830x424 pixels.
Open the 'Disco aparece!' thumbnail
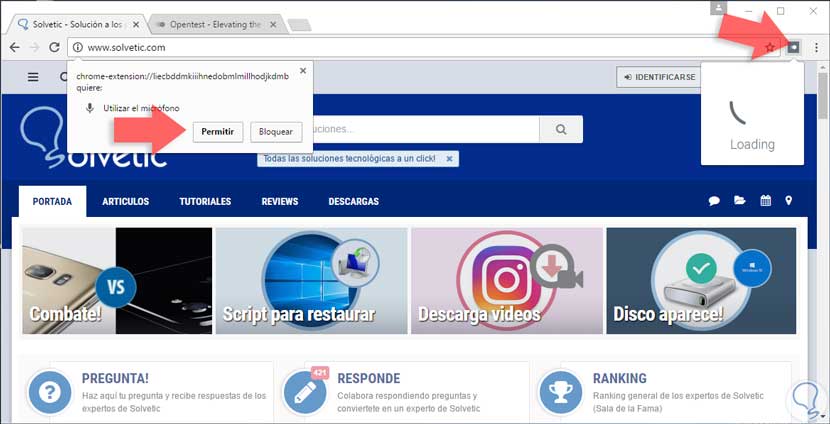[701, 281]
